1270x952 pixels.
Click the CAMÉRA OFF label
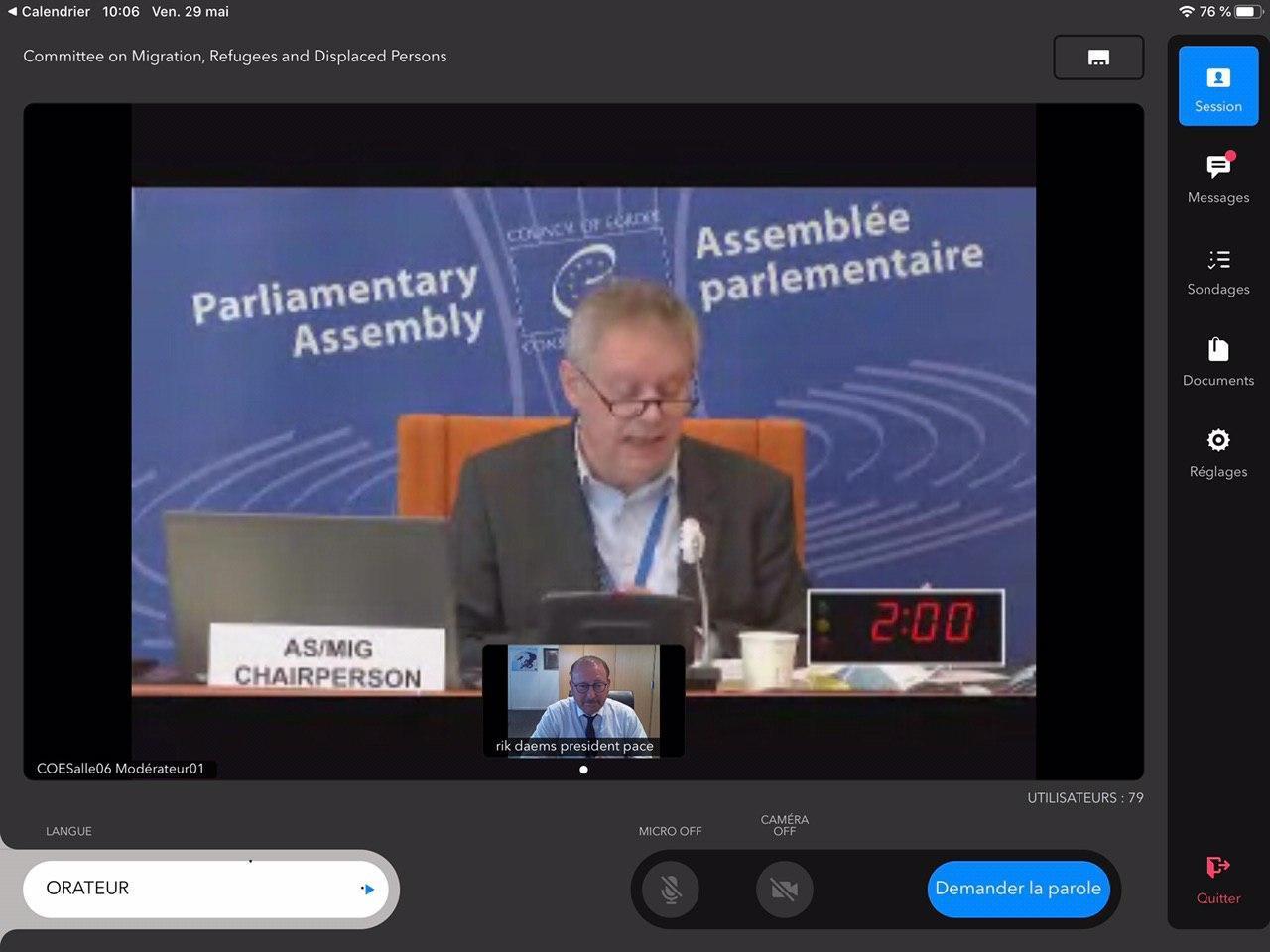784,825
